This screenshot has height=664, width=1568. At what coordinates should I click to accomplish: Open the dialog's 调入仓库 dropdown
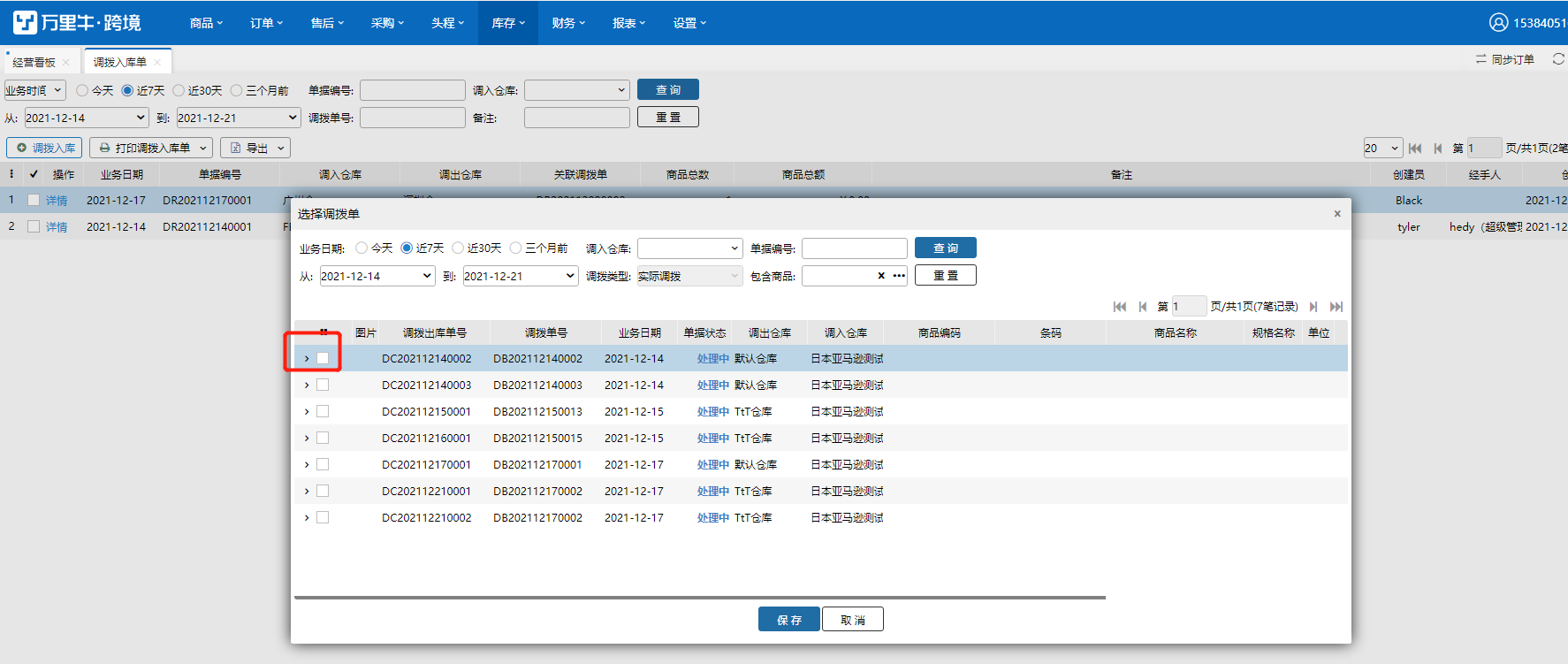tap(689, 248)
